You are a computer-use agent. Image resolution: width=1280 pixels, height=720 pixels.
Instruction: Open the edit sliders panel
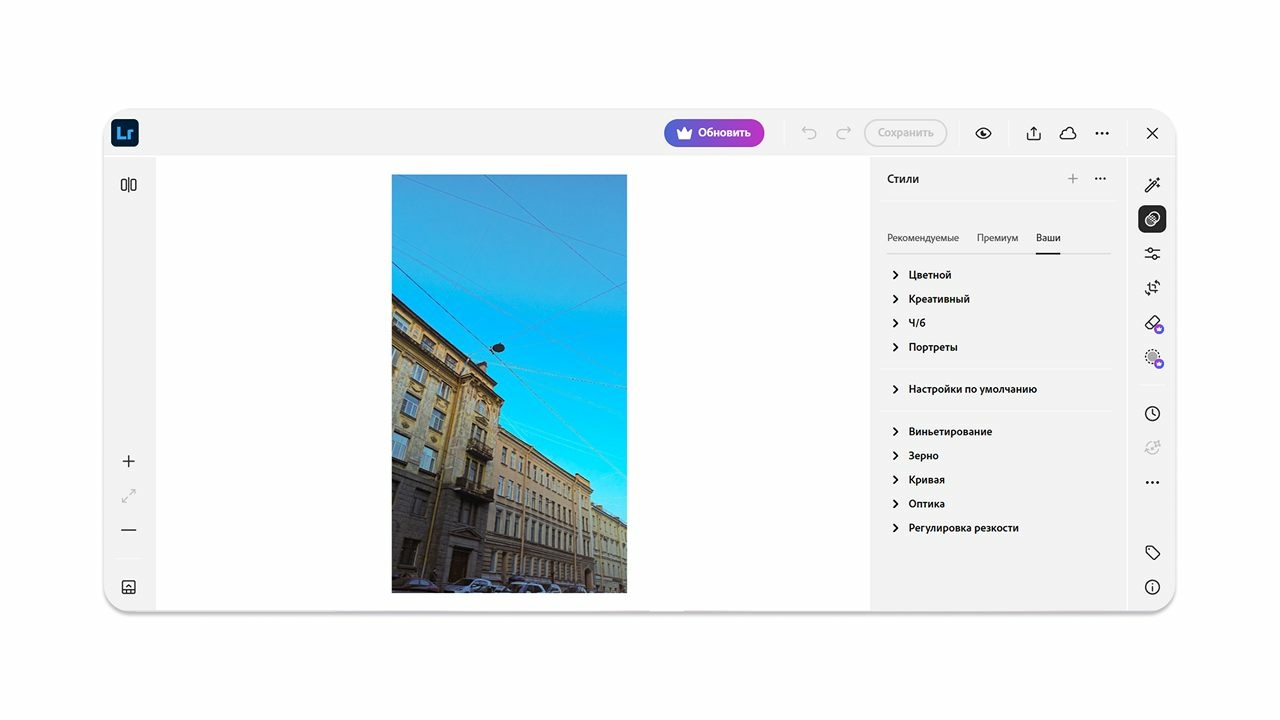[1152, 254]
